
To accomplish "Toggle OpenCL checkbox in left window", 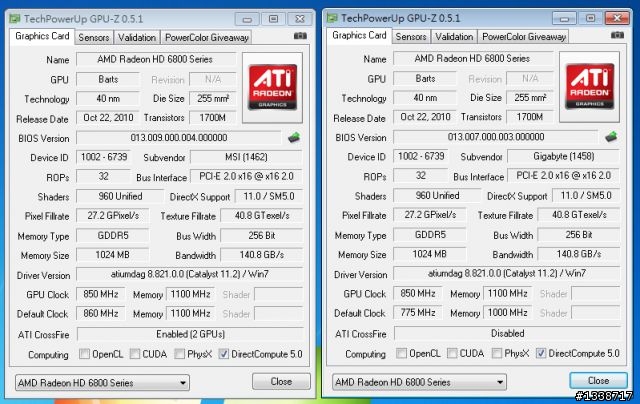I will 84,353.
